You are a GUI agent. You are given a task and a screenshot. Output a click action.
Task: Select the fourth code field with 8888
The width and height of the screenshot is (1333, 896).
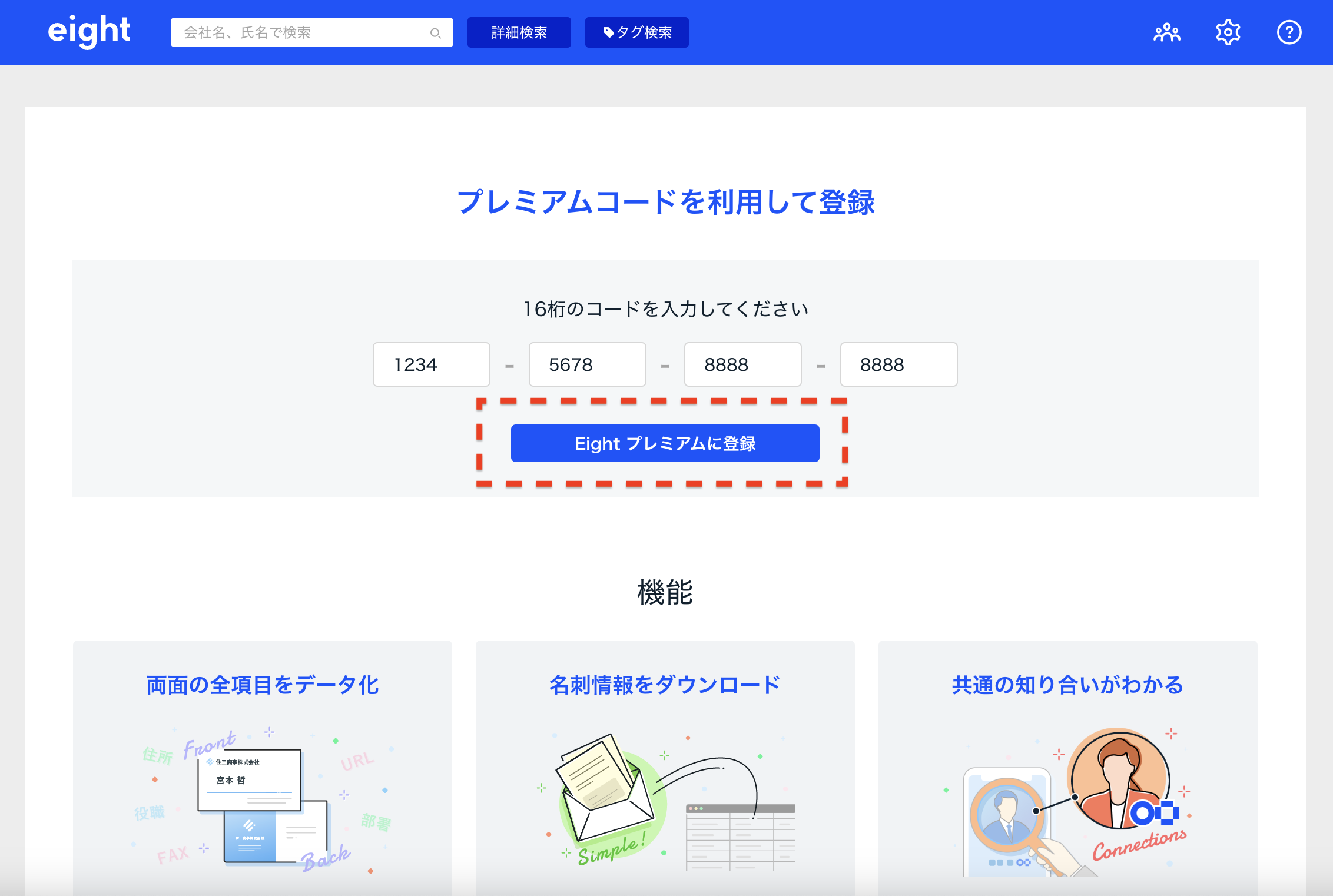899,364
